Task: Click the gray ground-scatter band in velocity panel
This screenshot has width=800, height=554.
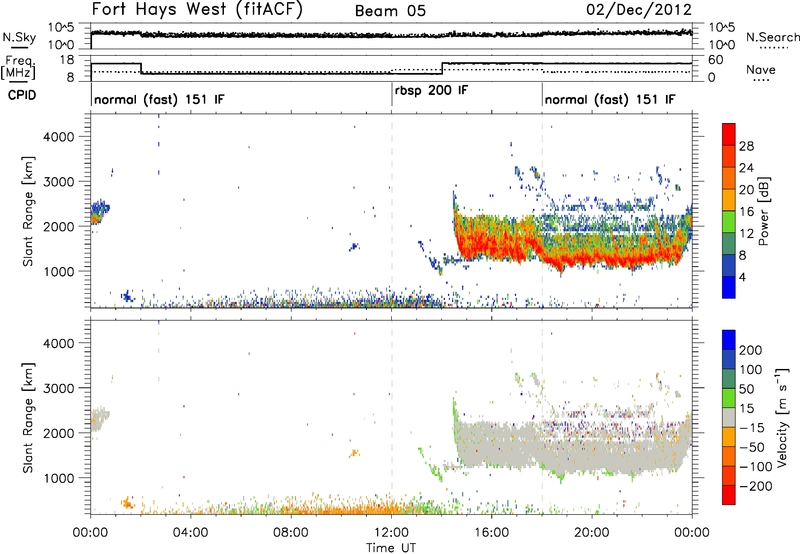Action: pos(571,446)
